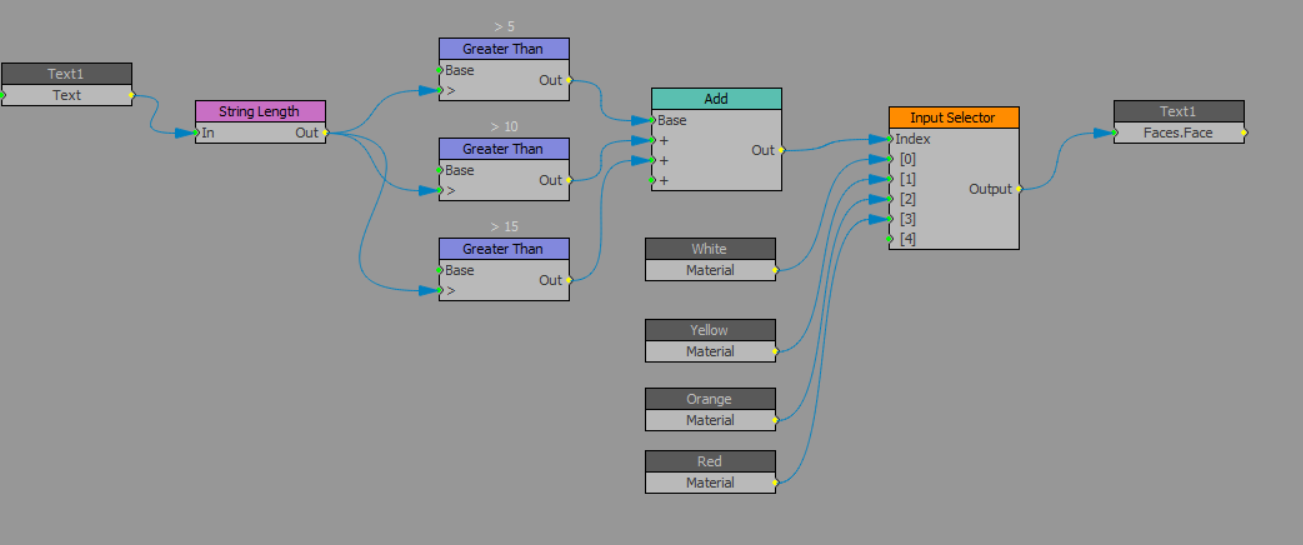The image size is (1303, 545).
Task: Click the Material output of the White node
Action: 775,270
